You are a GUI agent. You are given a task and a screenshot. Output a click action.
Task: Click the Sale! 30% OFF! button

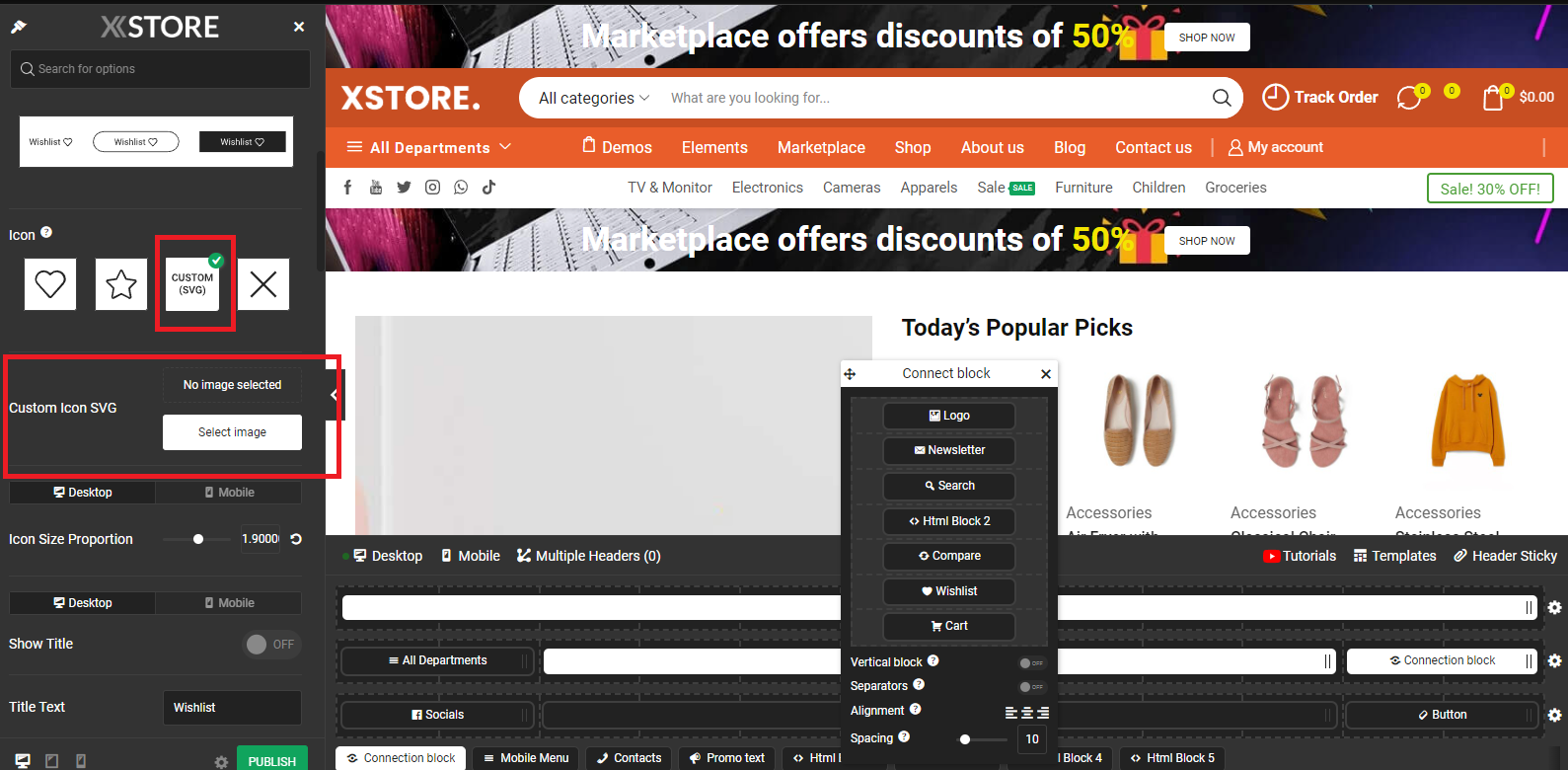coord(1490,189)
